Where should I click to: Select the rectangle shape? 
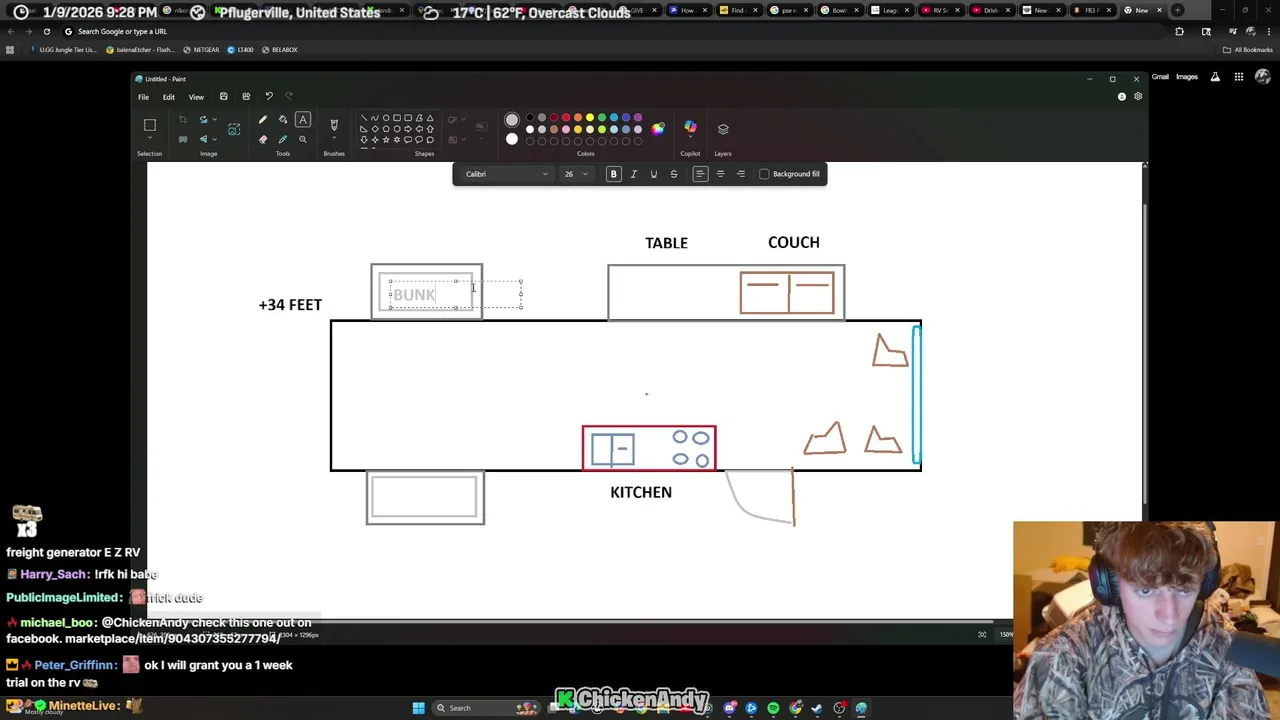pos(397,118)
